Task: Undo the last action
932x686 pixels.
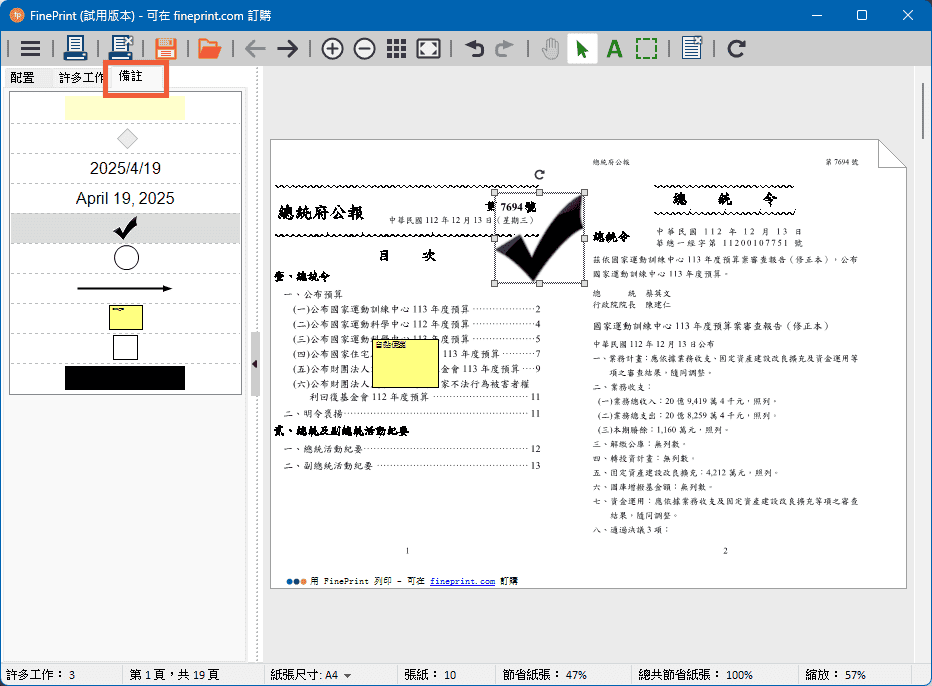Action: coord(474,48)
